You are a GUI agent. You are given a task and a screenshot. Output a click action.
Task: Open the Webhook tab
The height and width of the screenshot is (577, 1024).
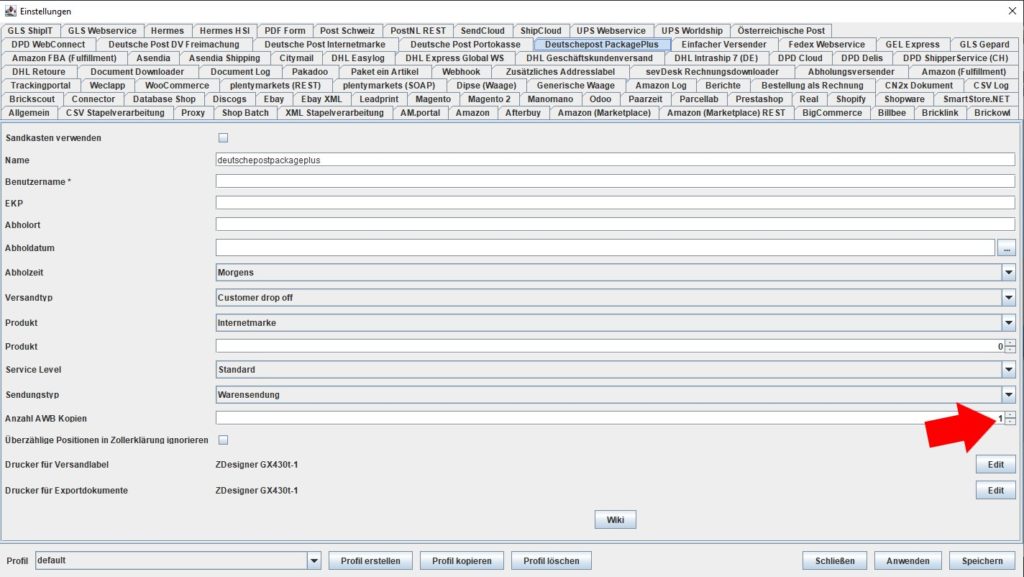pos(461,72)
